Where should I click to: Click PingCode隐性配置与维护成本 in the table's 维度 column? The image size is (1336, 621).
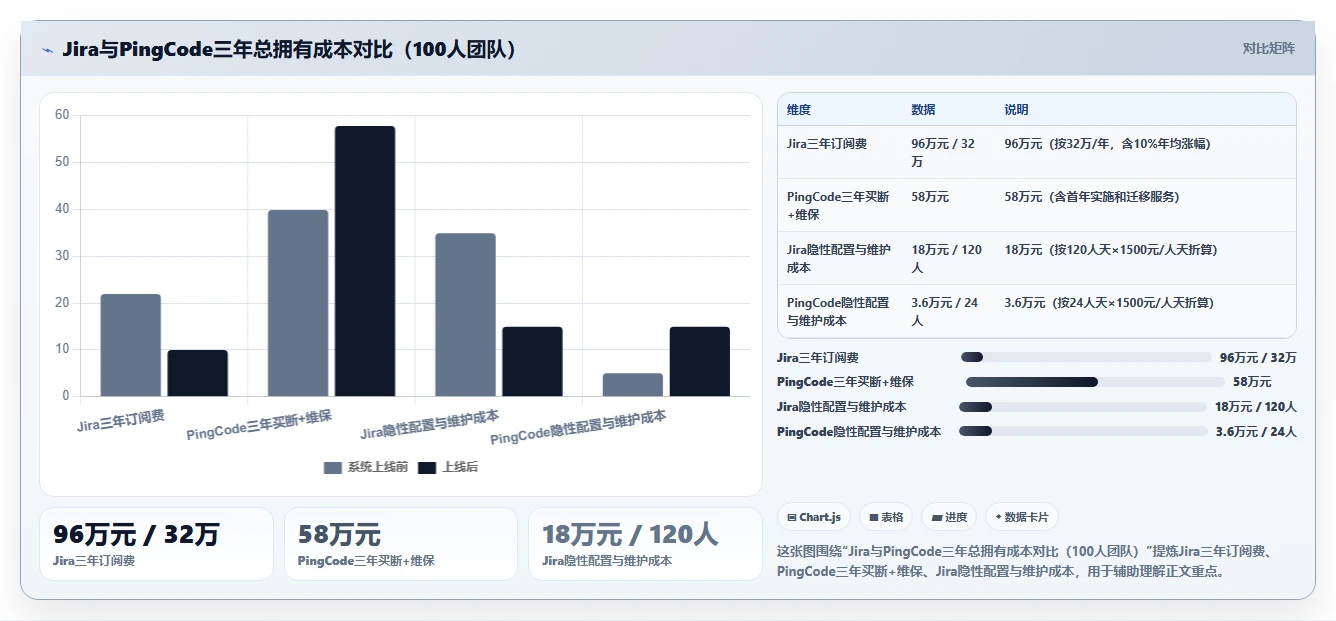click(838, 312)
